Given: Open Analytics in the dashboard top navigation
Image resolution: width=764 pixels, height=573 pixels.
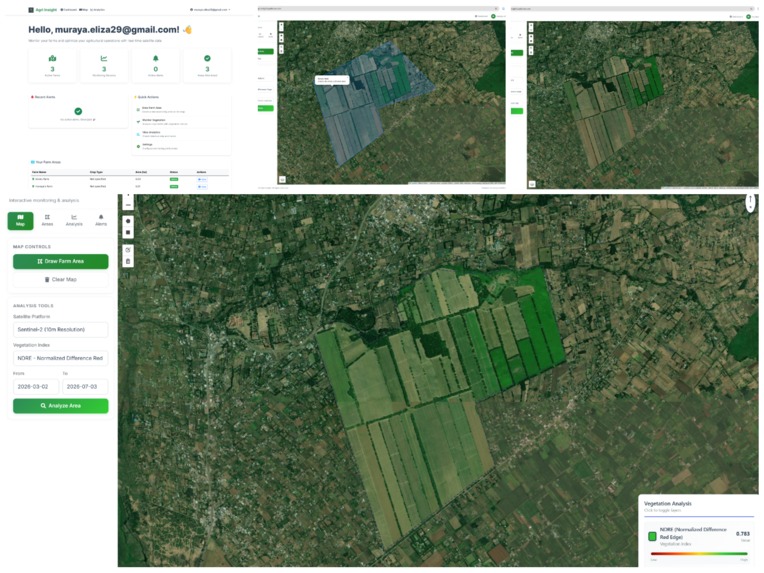Looking at the screenshot, I should pyautogui.click(x=97, y=10).
